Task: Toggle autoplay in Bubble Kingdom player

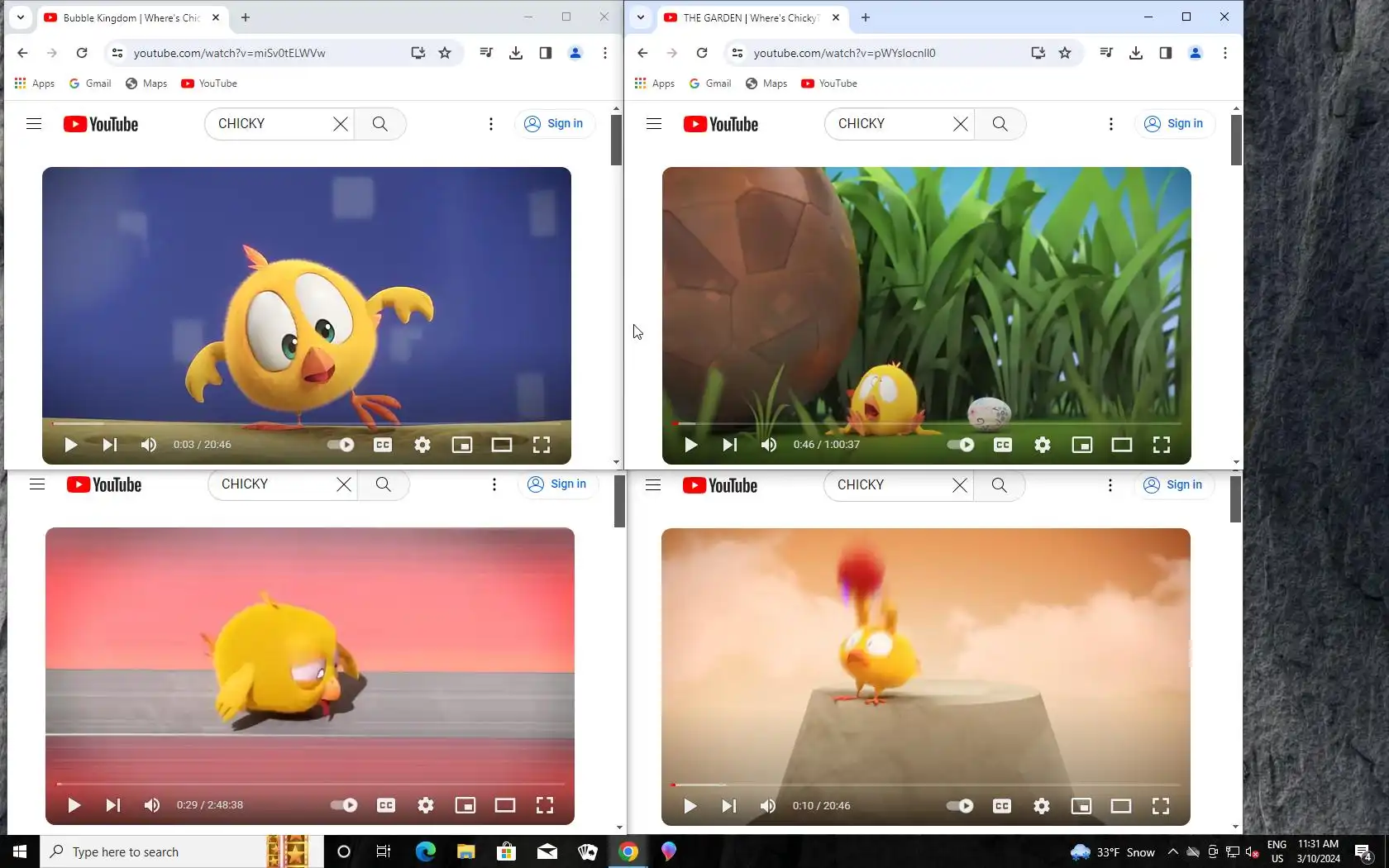Action: pos(341,445)
